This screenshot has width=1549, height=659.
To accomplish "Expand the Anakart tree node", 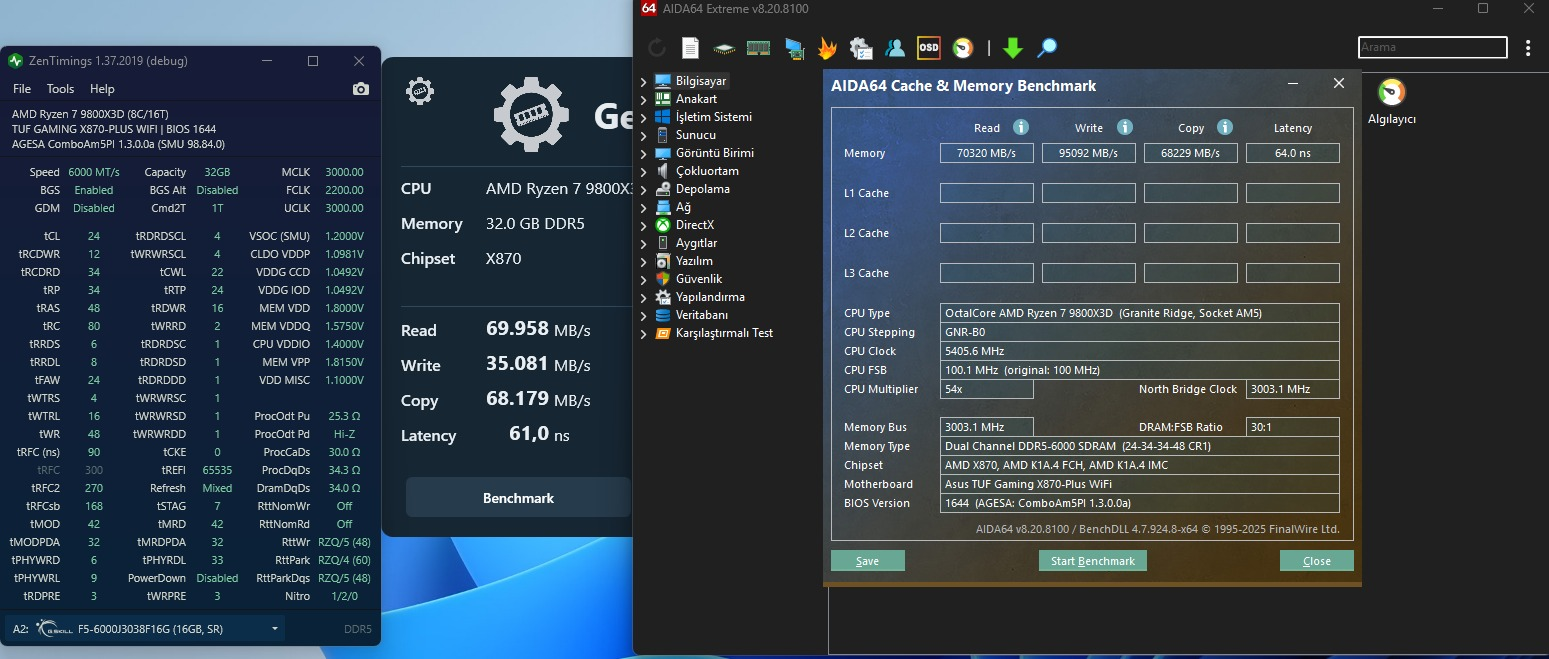I will click(644, 99).
